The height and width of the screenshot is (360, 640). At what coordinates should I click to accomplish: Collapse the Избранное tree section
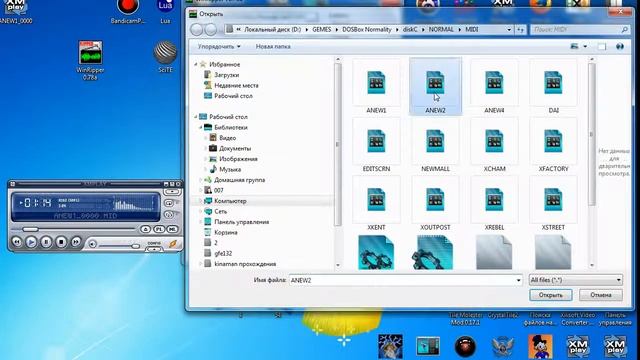tap(196, 64)
